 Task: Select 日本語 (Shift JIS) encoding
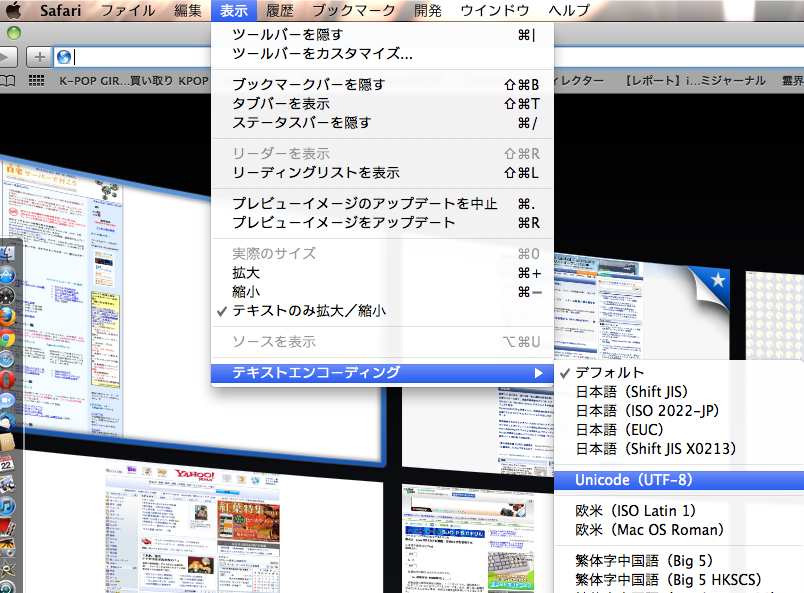point(679,392)
